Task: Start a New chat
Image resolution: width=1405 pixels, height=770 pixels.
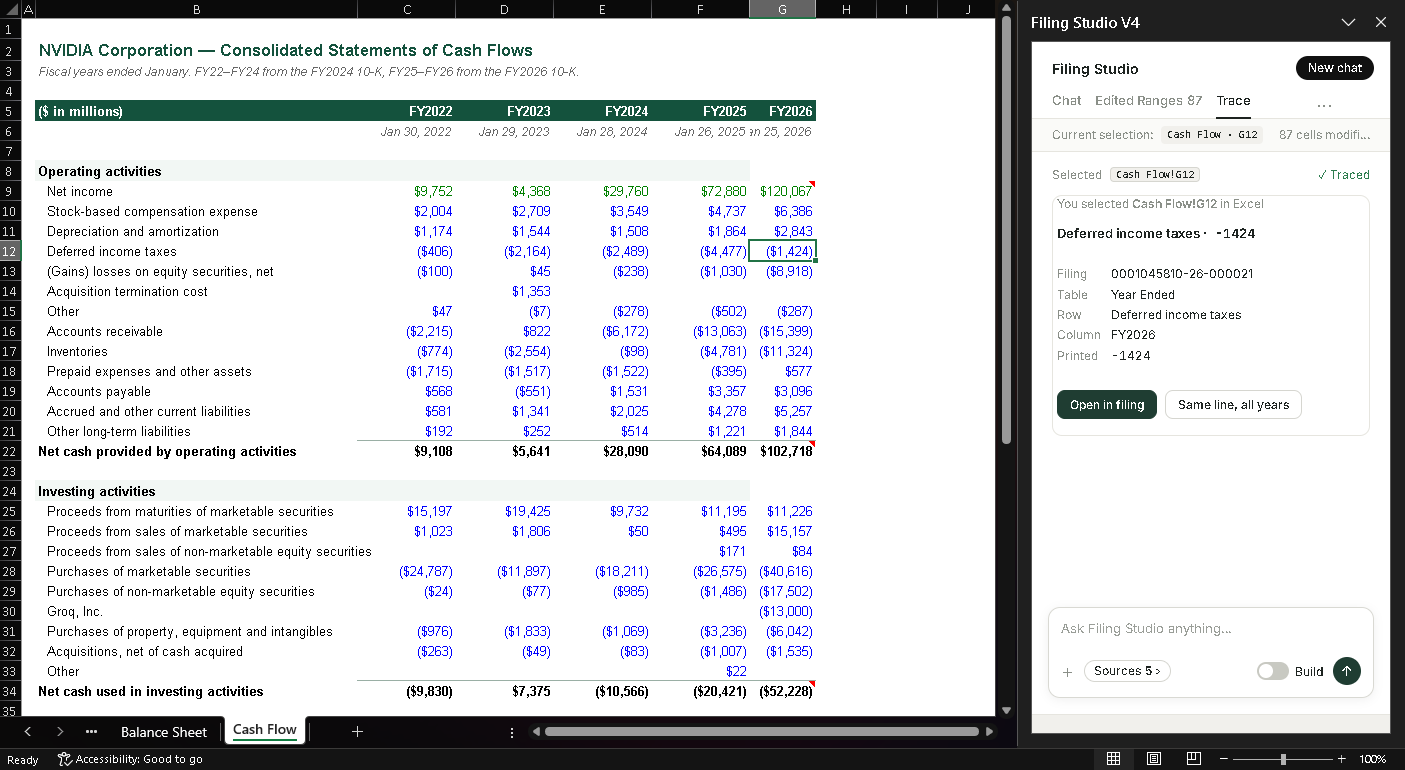Action: [1335, 68]
